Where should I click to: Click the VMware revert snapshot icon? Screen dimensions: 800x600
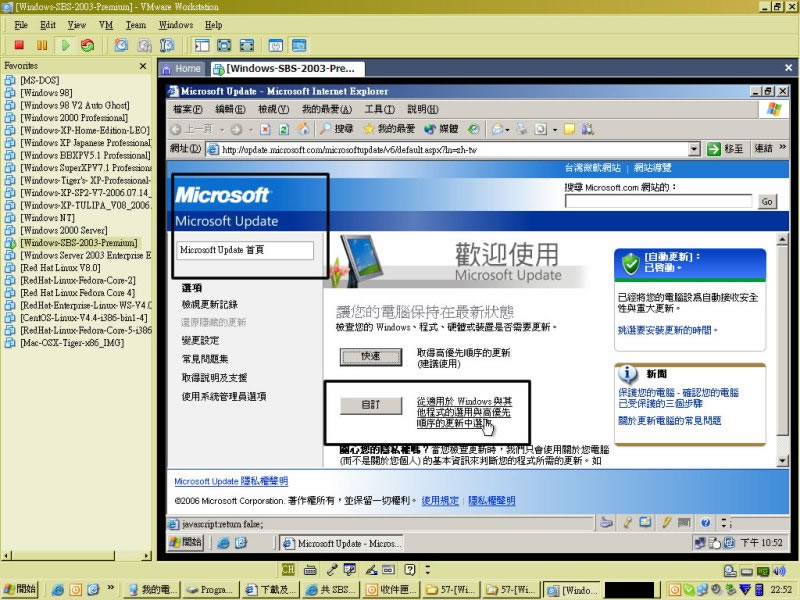pyautogui.click(x=144, y=45)
